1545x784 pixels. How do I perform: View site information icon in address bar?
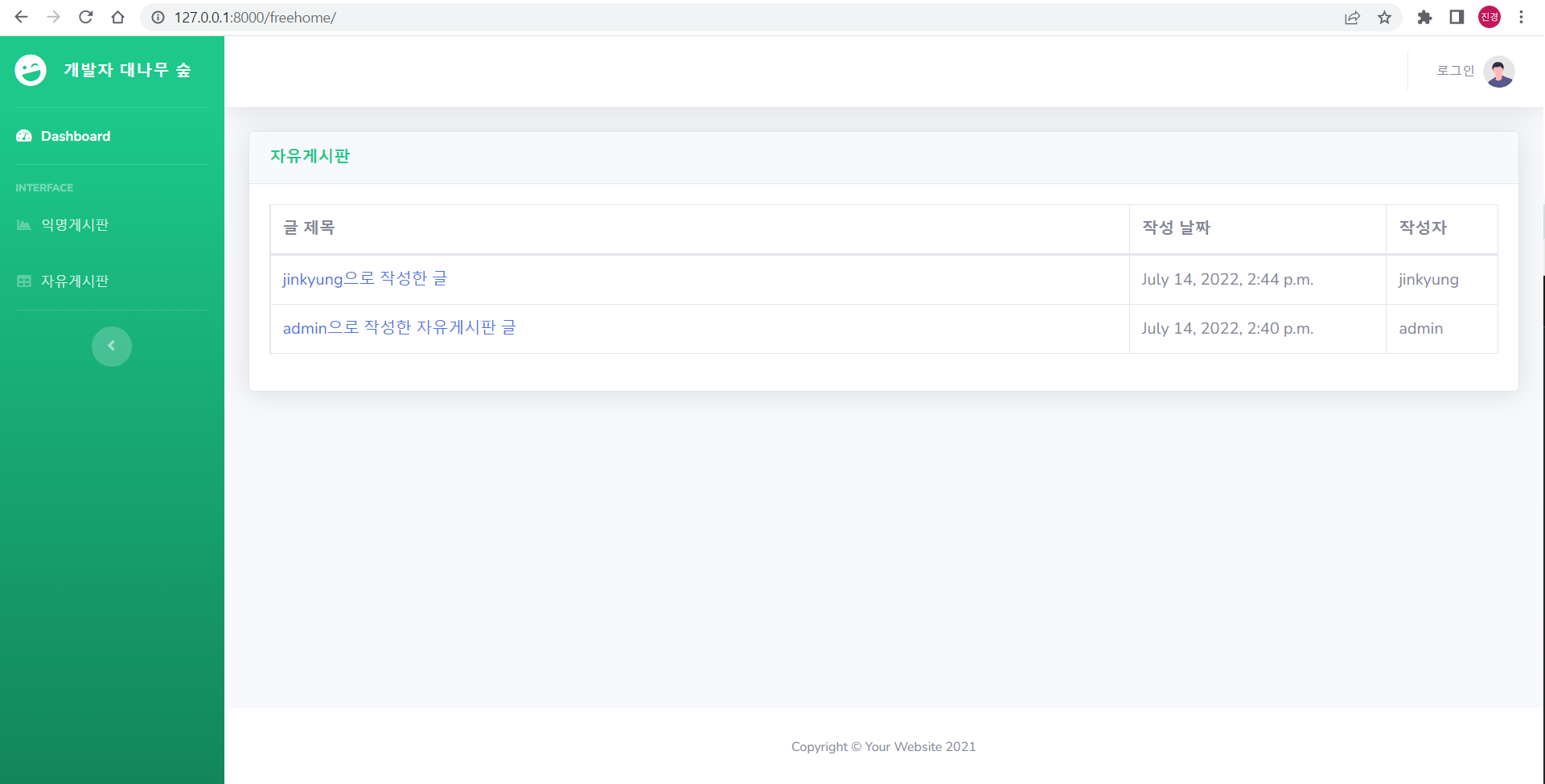[158, 17]
